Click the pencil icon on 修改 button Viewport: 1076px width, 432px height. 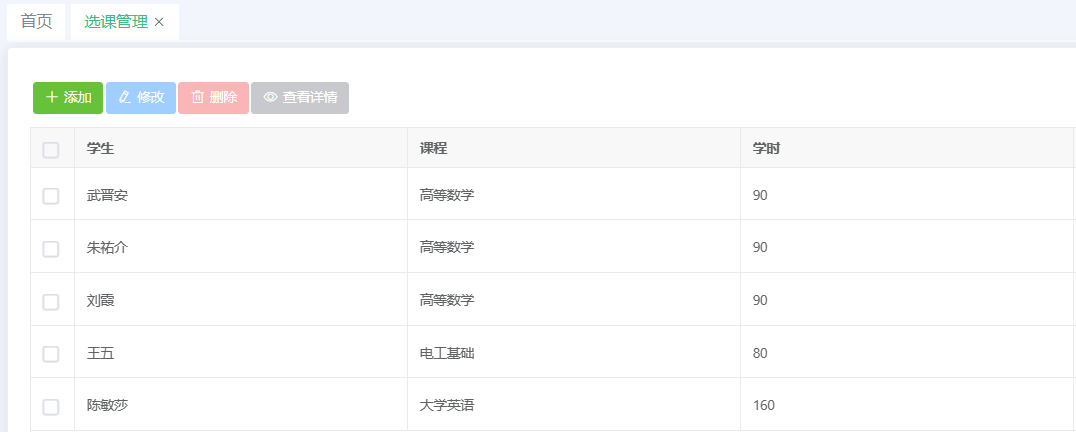click(125, 98)
